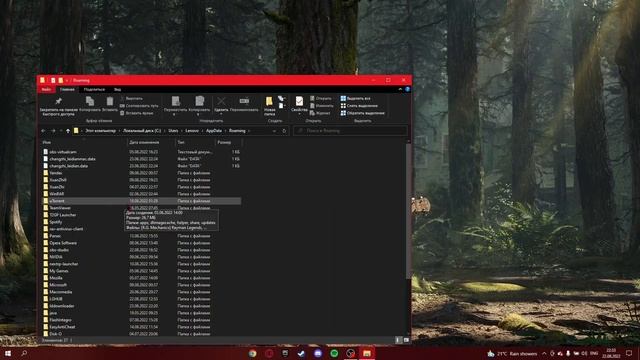The image size is (640, 360).
Task: Switch to the Вид (View) ribbon tab
Action: coord(118,89)
